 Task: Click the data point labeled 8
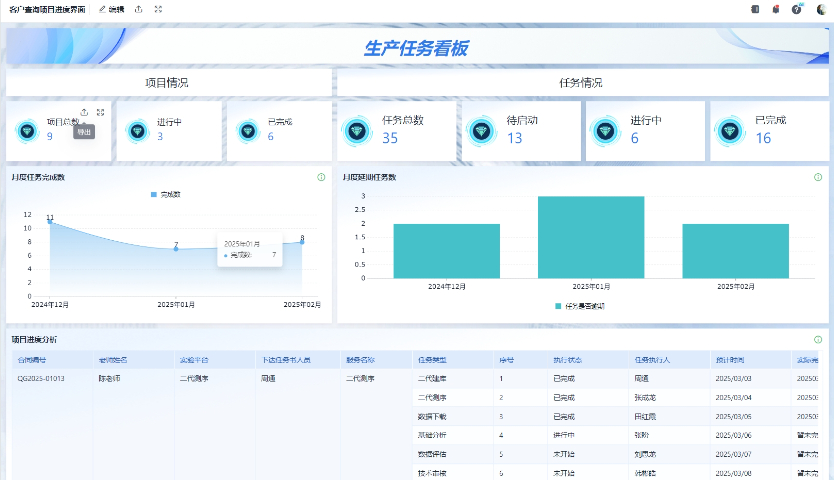pyautogui.click(x=302, y=242)
